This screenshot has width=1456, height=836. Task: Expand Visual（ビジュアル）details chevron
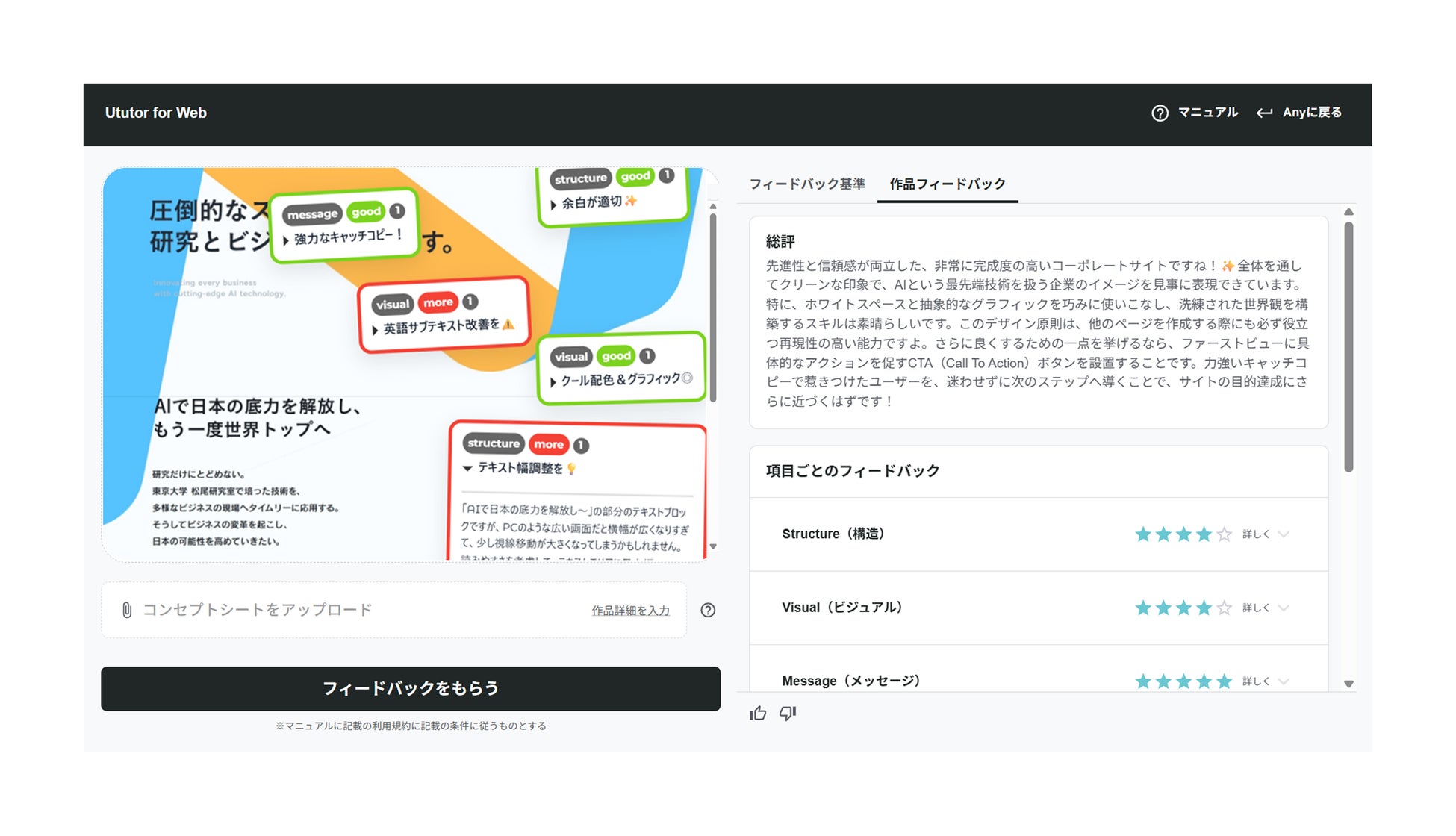[1284, 608]
